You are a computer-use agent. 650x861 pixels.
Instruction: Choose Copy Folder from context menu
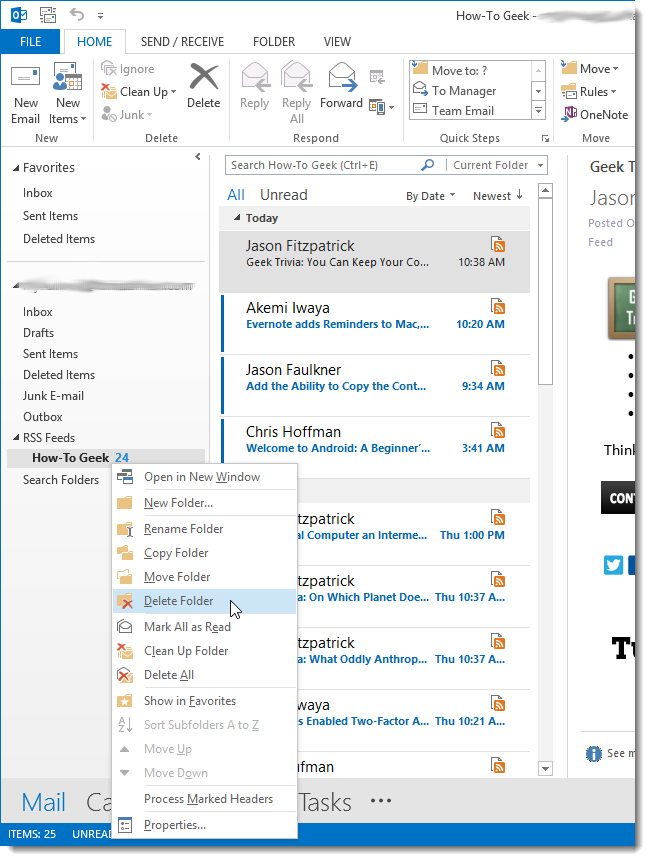(204, 553)
